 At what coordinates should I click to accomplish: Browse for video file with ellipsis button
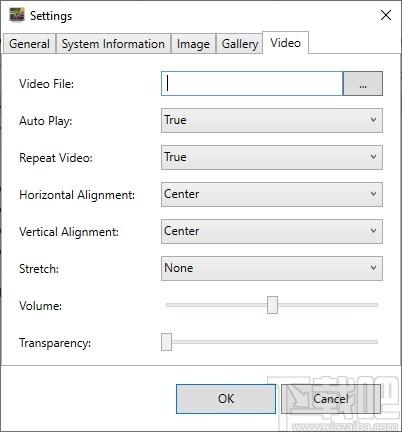coord(363,84)
